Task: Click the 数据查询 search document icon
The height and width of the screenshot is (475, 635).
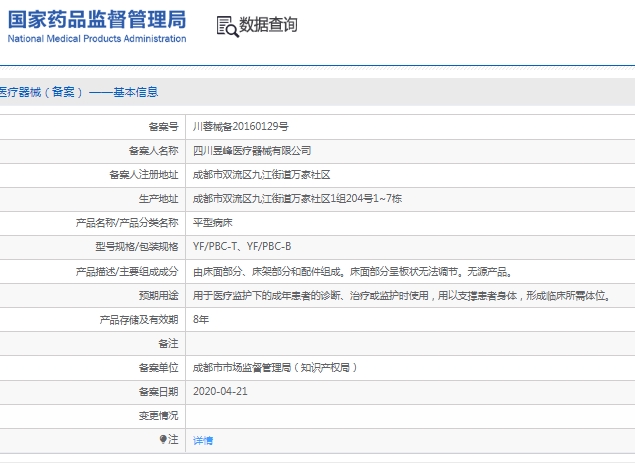Action: coord(227,26)
